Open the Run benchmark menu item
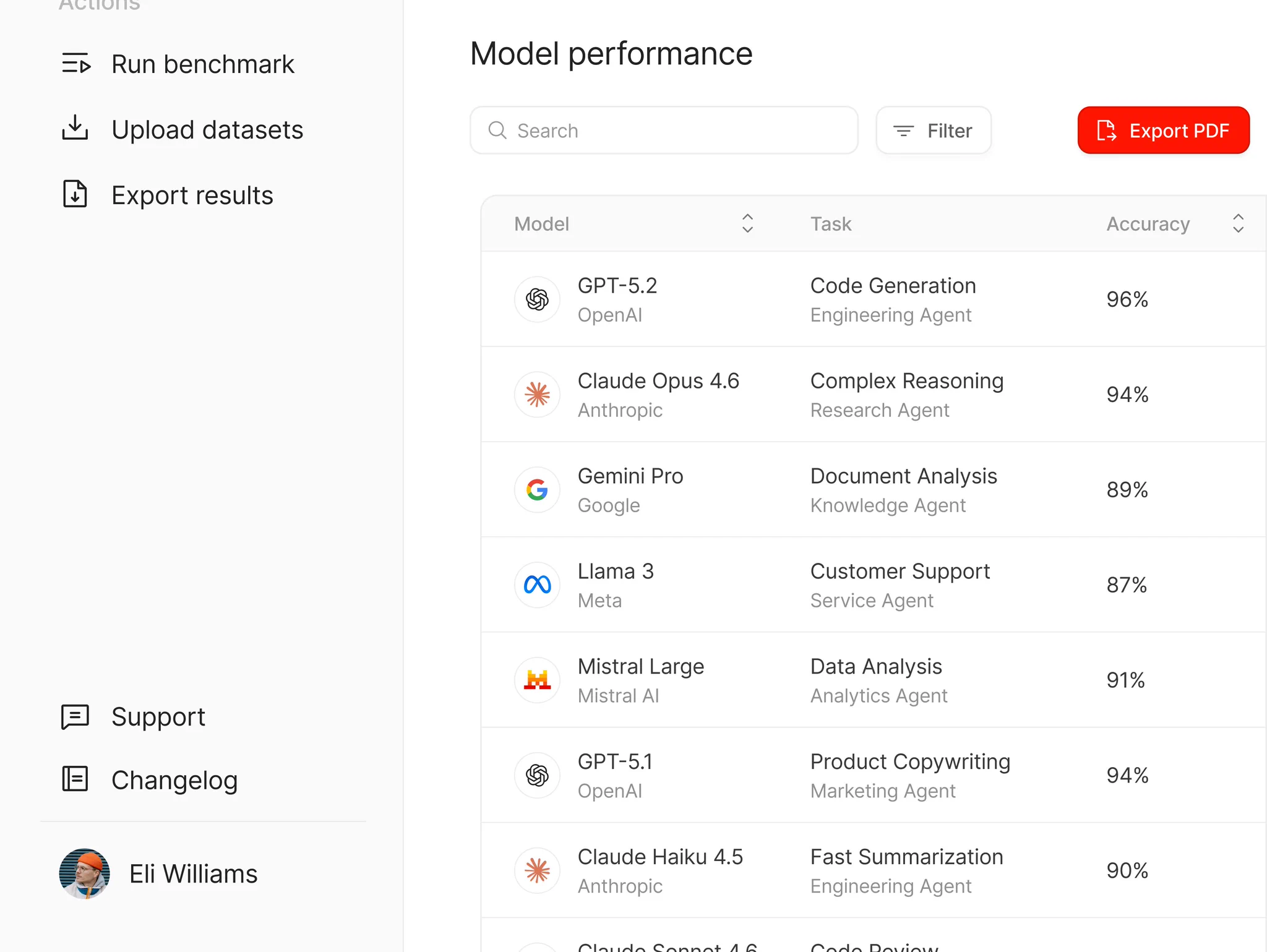This screenshot has width=1267, height=952. pos(178,64)
